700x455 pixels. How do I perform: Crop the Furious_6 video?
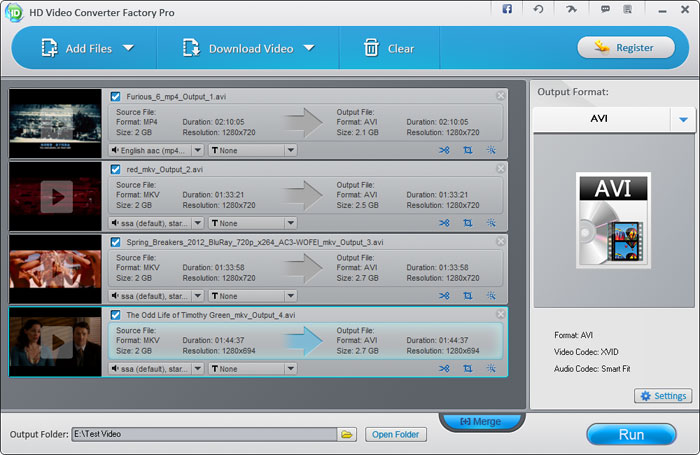(x=467, y=150)
